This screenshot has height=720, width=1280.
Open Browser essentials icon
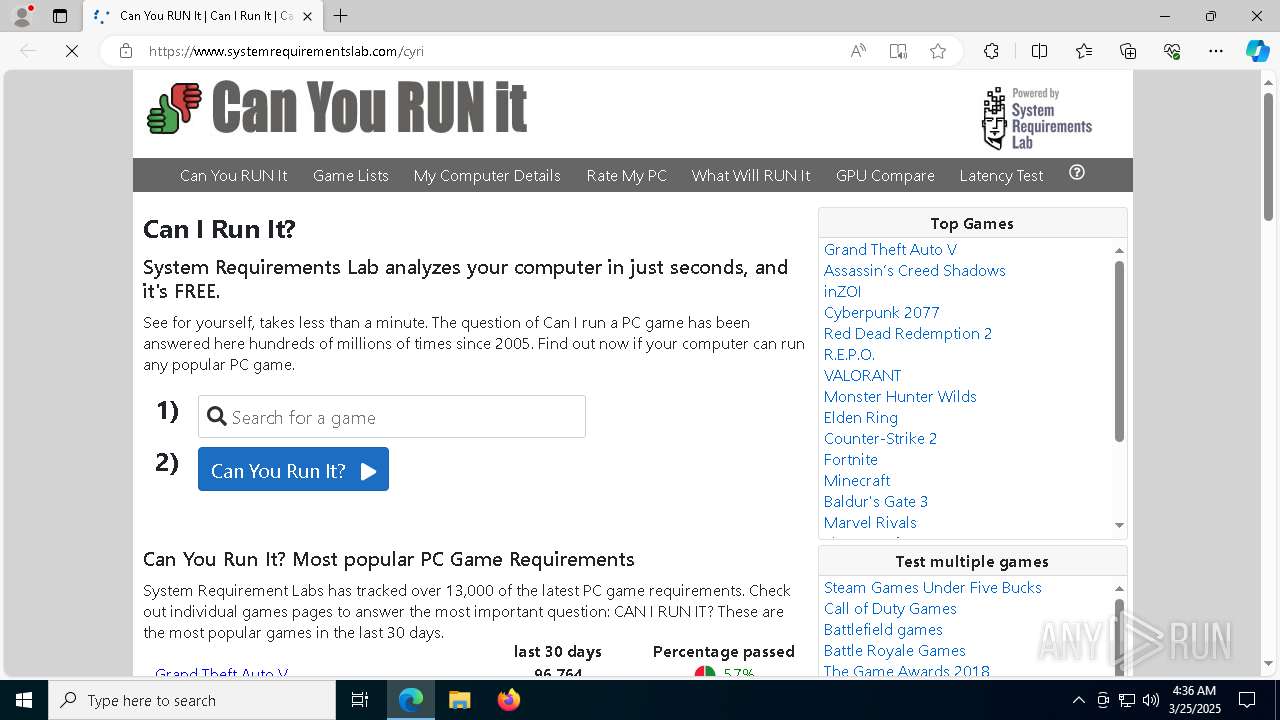pos(1172,51)
